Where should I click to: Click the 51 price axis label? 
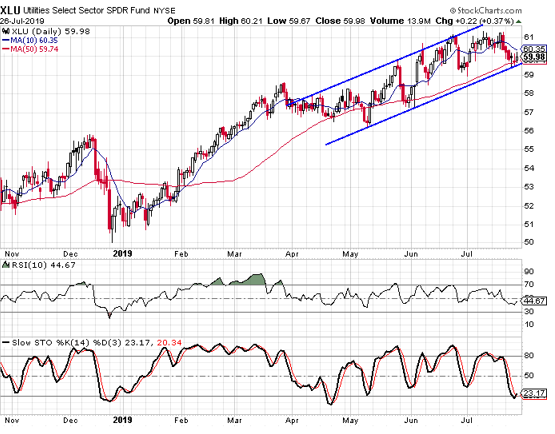[529, 224]
